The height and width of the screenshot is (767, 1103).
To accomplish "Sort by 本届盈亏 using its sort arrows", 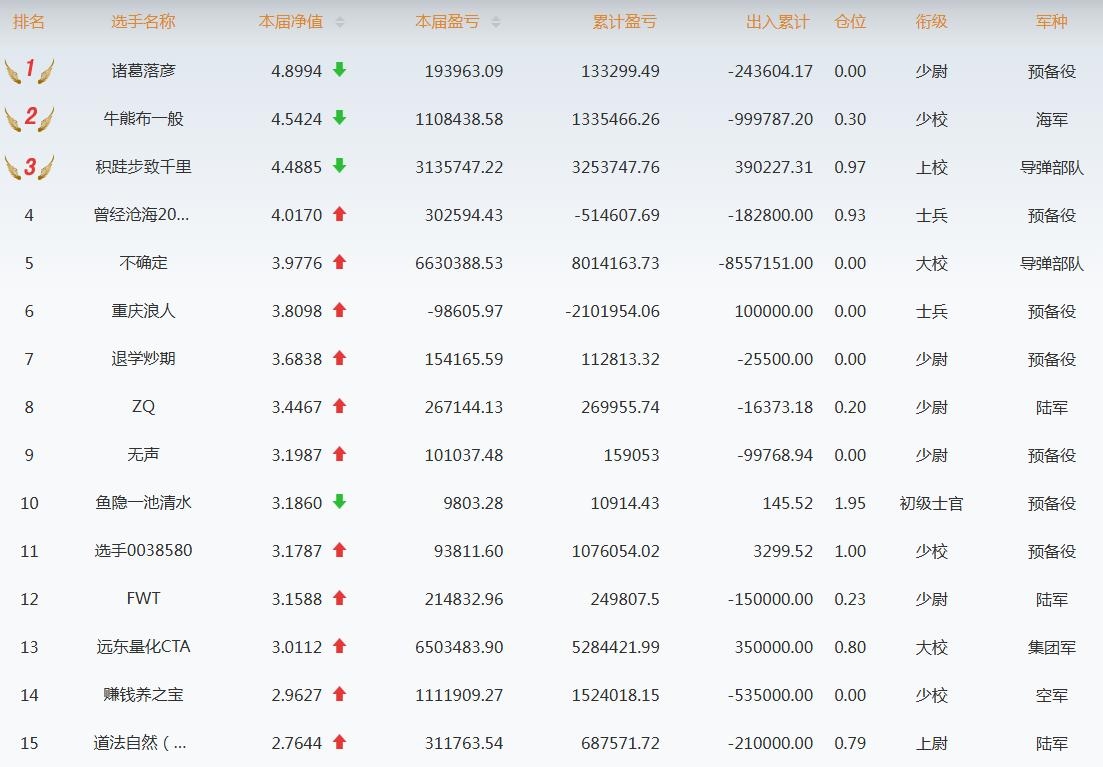I will click(x=496, y=22).
